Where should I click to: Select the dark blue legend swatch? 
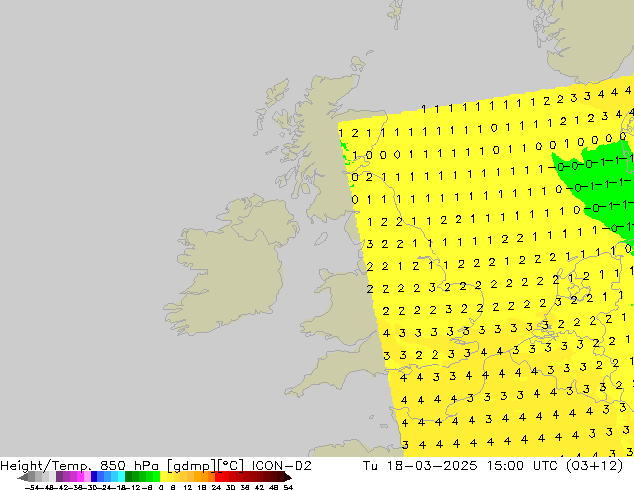pos(94,477)
